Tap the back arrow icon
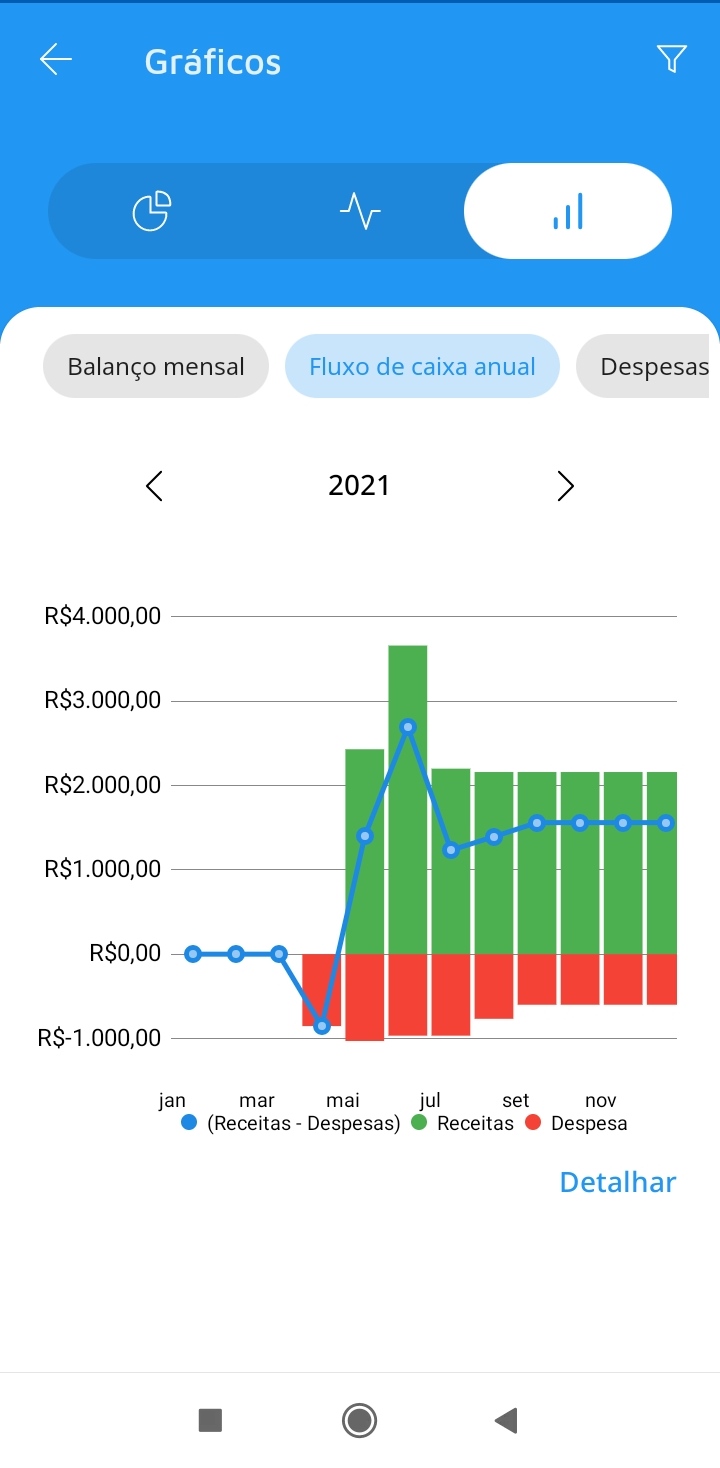The width and height of the screenshot is (720, 1468). [56, 60]
